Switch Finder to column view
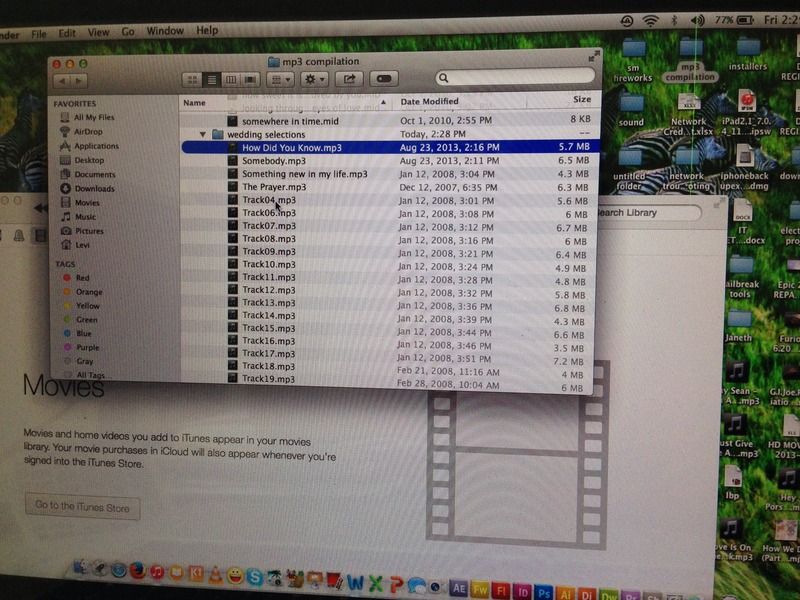The width and height of the screenshot is (800, 600). (231, 78)
